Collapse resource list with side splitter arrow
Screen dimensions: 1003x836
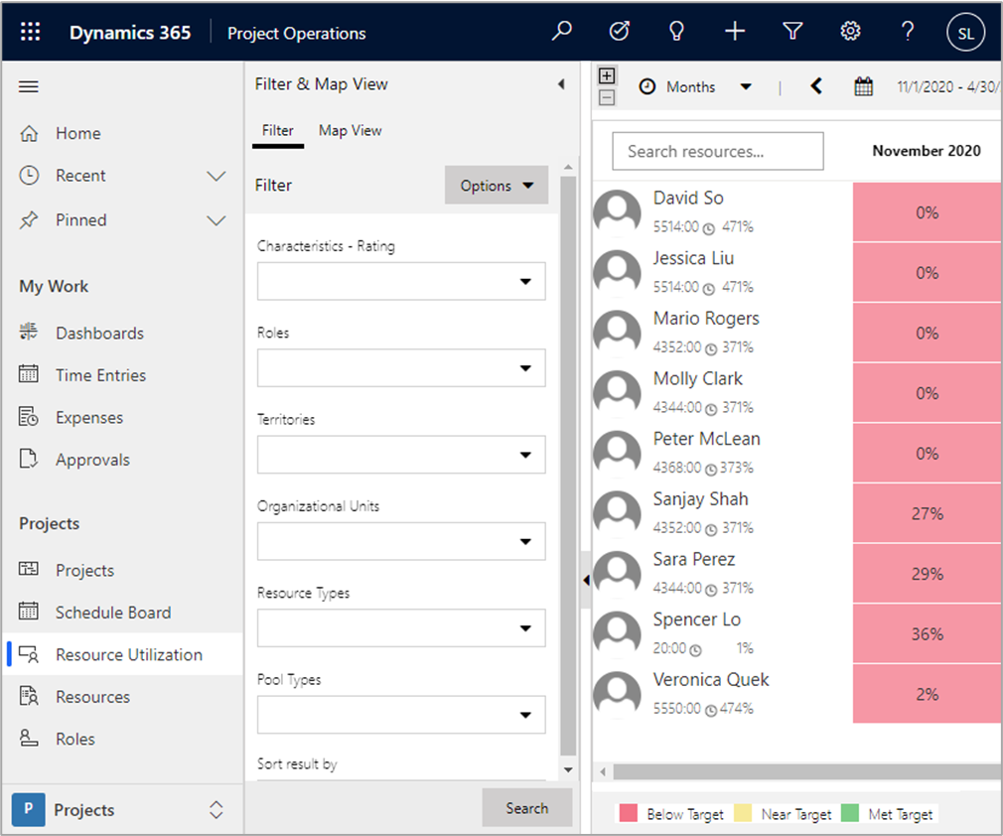click(x=586, y=580)
